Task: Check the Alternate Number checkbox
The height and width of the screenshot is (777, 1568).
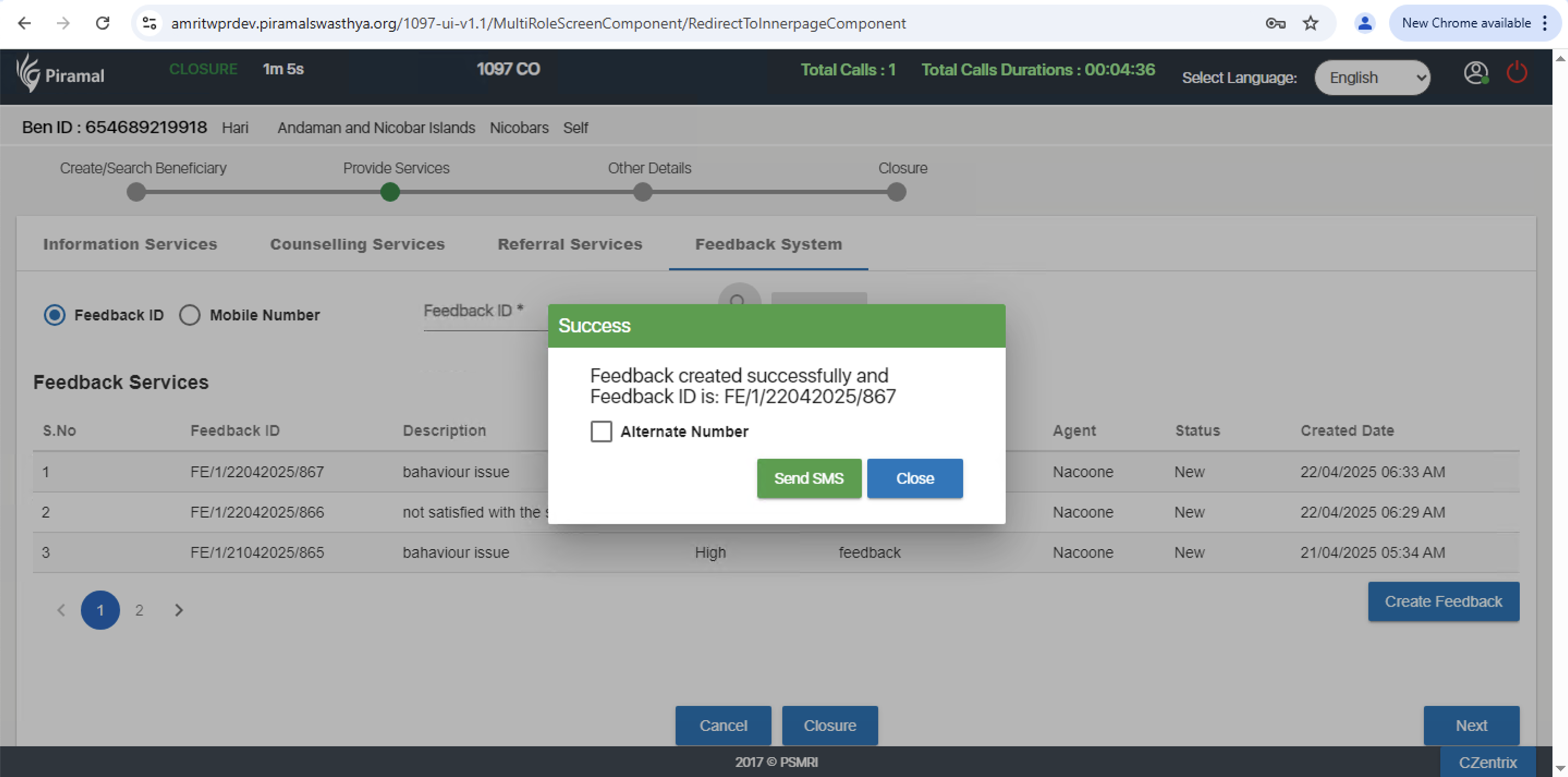Action: coord(601,431)
